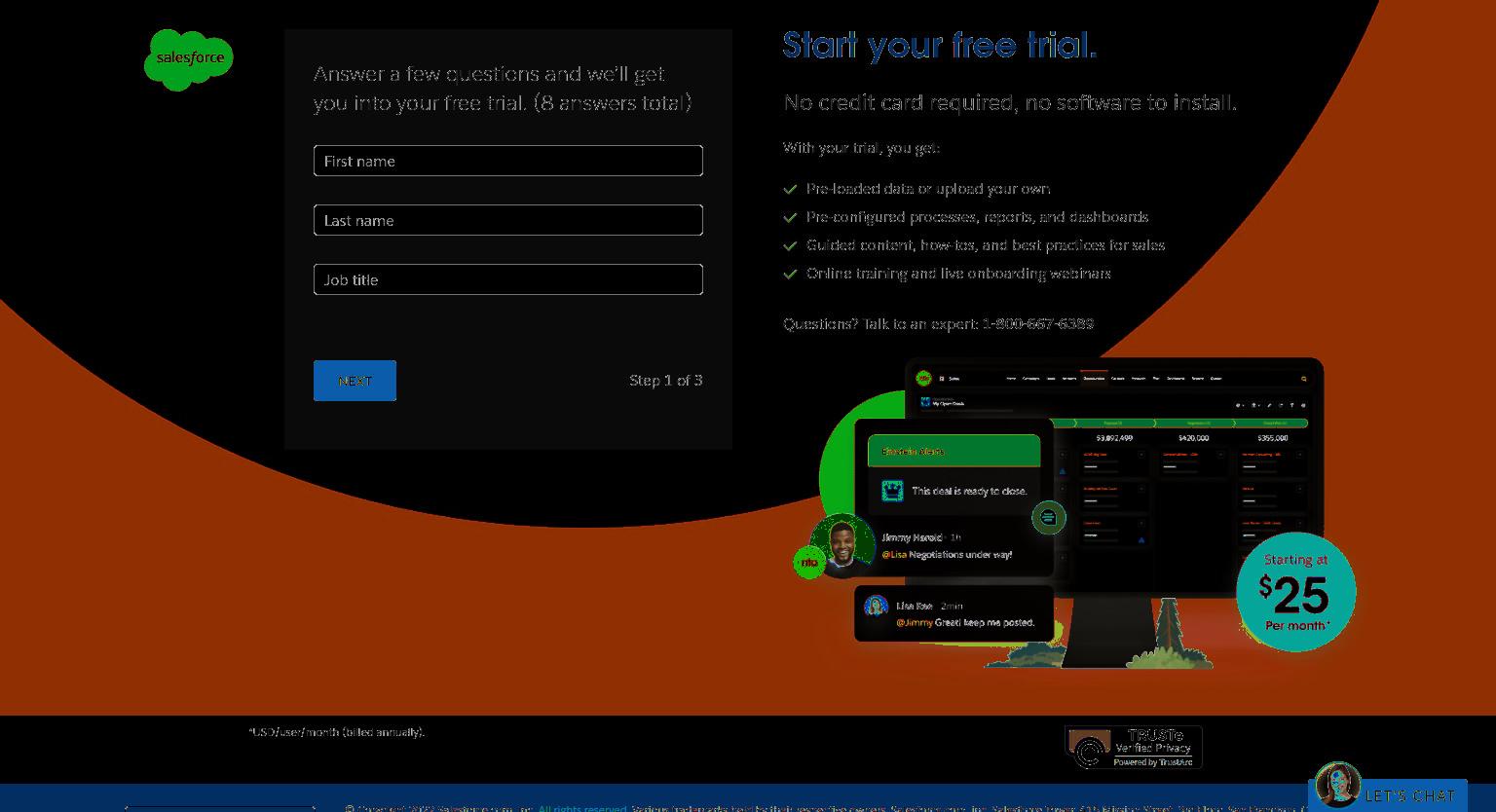Viewport: 1496px width, 812px height.
Task: Focus the First name field
Action: (507, 161)
